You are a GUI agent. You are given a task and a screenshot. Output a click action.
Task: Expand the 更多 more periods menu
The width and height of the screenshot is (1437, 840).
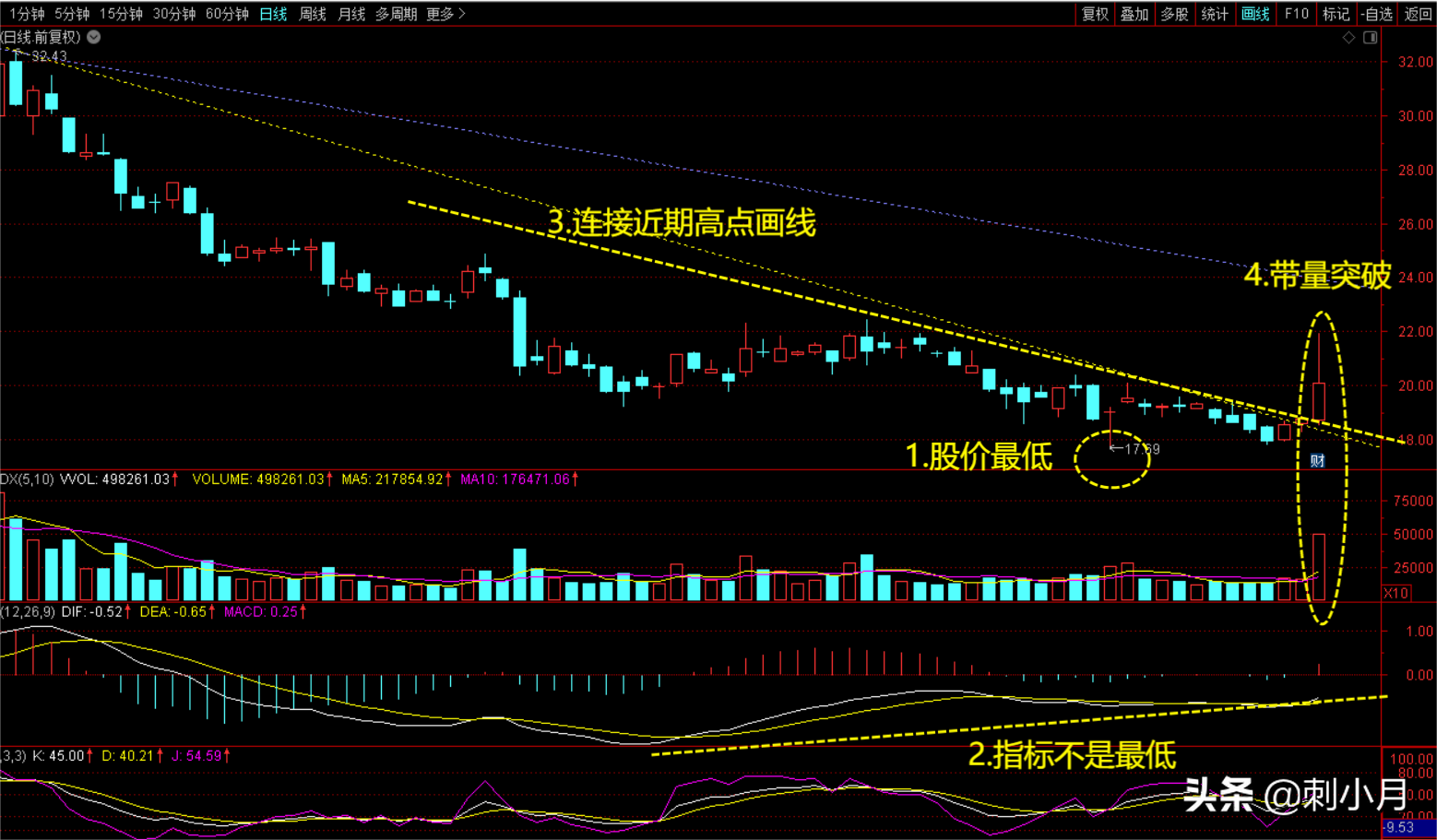[446, 14]
